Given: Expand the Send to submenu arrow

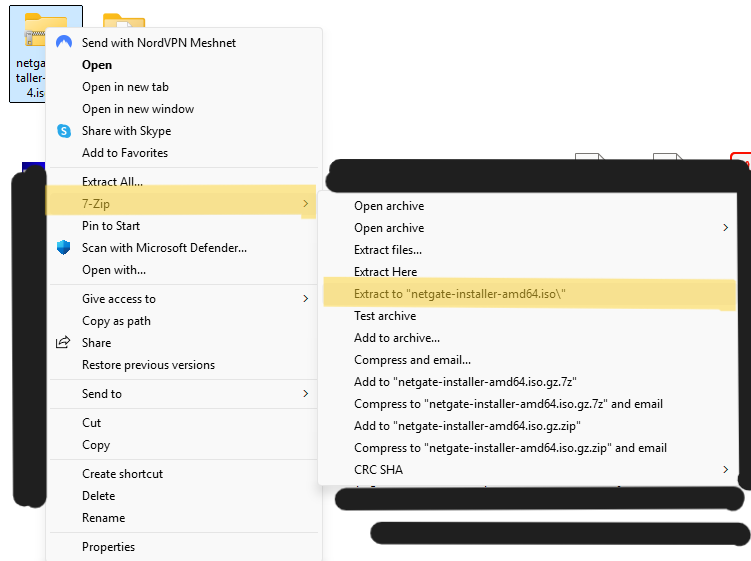Looking at the screenshot, I should pyautogui.click(x=306, y=393).
